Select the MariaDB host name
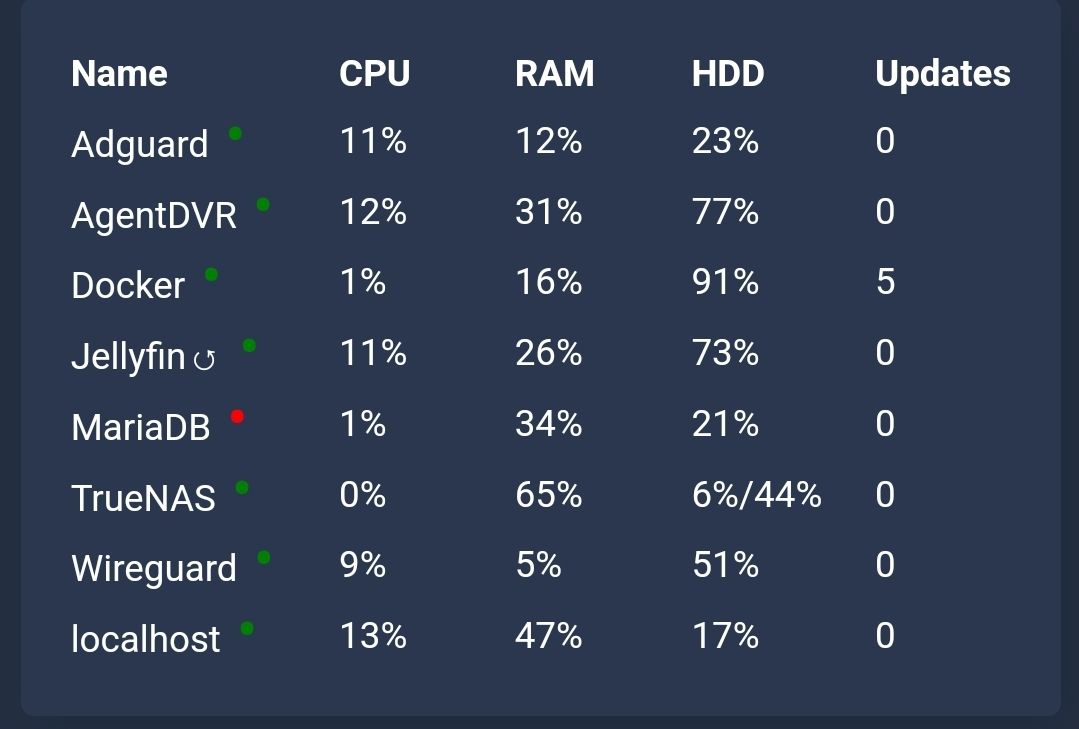The image size is (1079, 729). tap(141, 428)
